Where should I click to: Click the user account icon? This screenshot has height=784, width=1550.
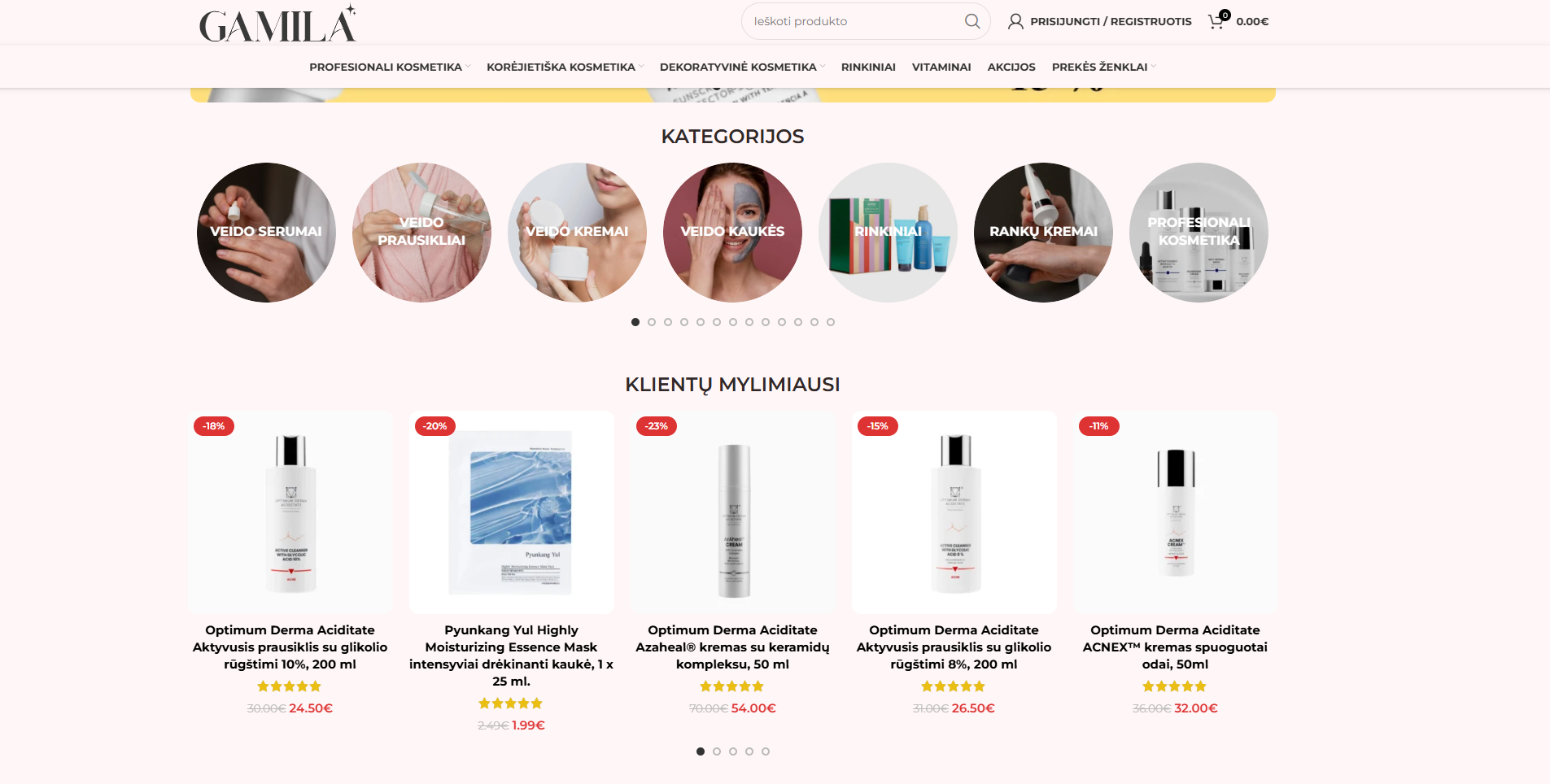pyautogui.click(x=1015, y=21)
